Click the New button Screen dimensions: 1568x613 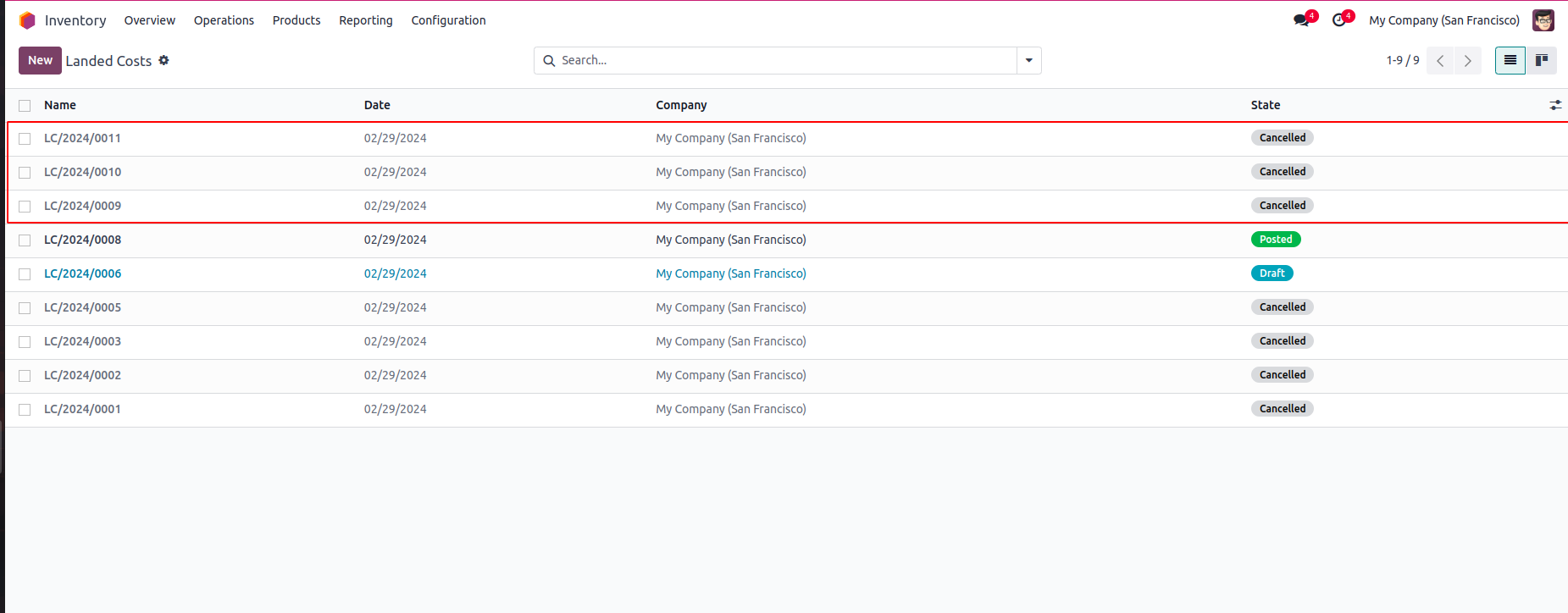pos(40,60)
